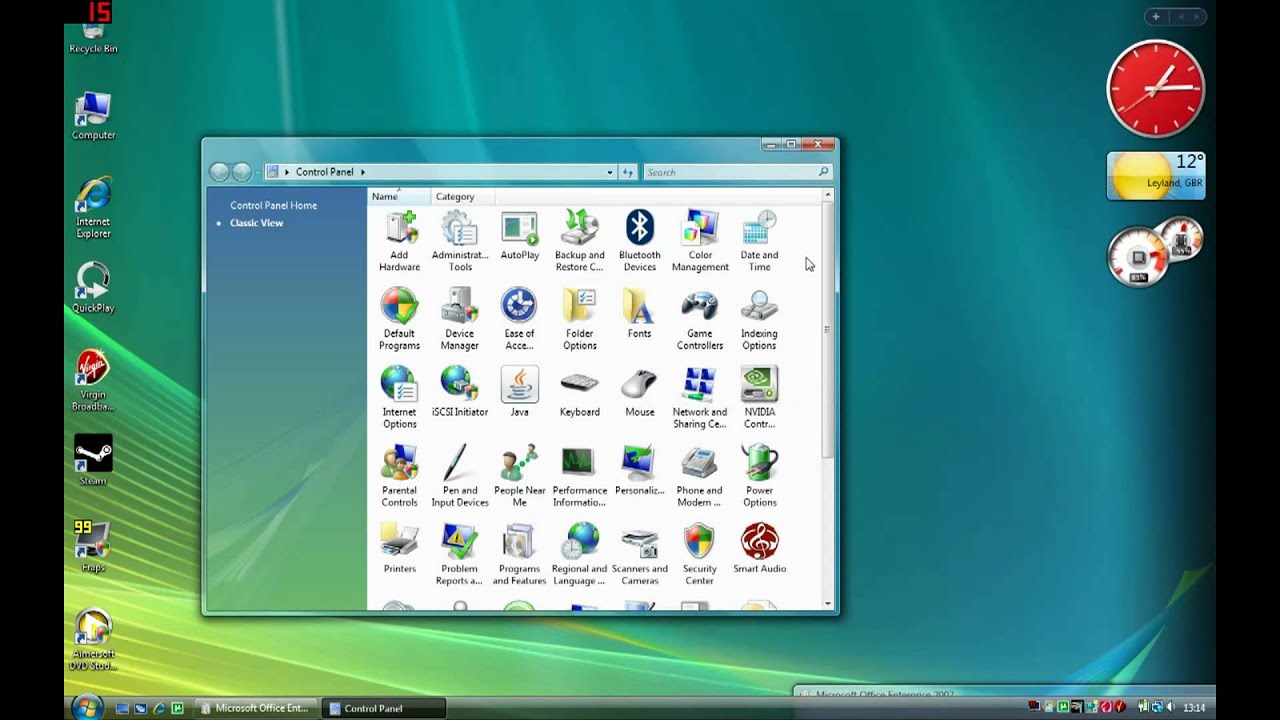
Task: Open the Mouse settings icon
Action: pos(639,387)
